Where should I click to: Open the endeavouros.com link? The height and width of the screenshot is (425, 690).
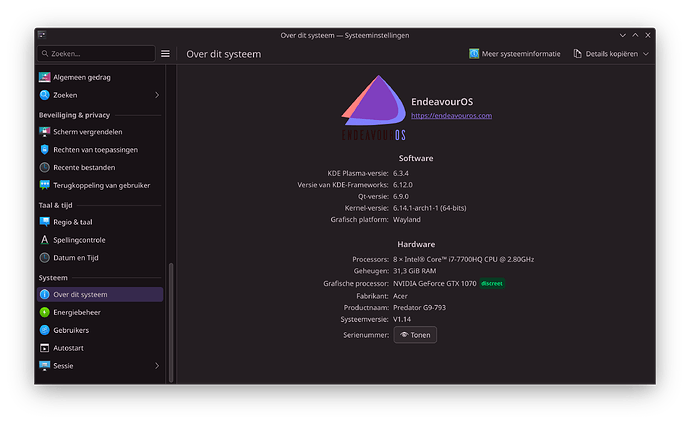[x=451, y=116]
